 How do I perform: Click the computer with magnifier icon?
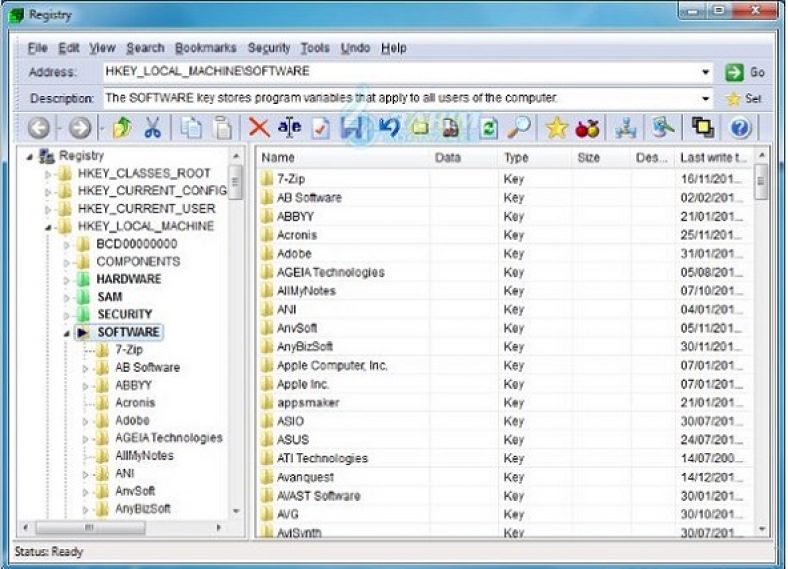(662, 128)
